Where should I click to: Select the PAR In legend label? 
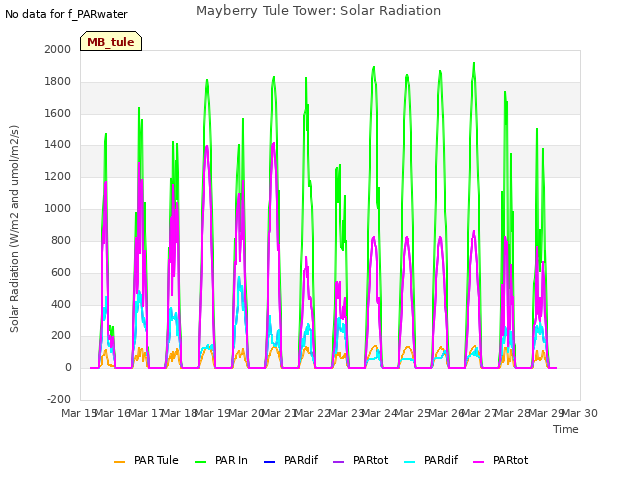click(x=231, y=460)
